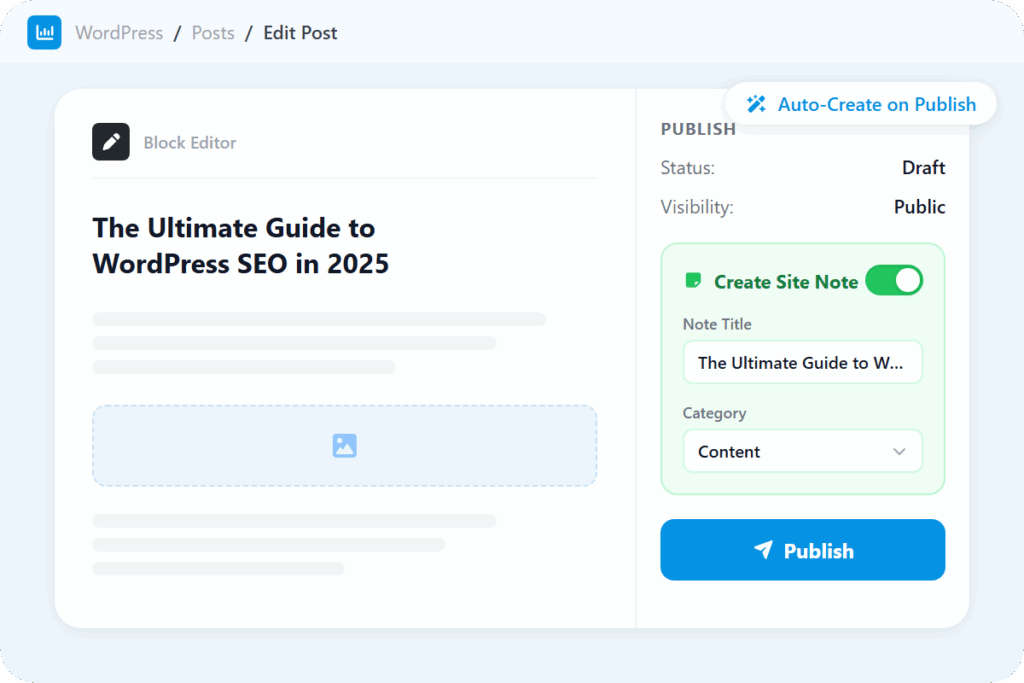Focus the Note Title input field
Viewport: 1024px width, 683px height.
pos(802,363)
